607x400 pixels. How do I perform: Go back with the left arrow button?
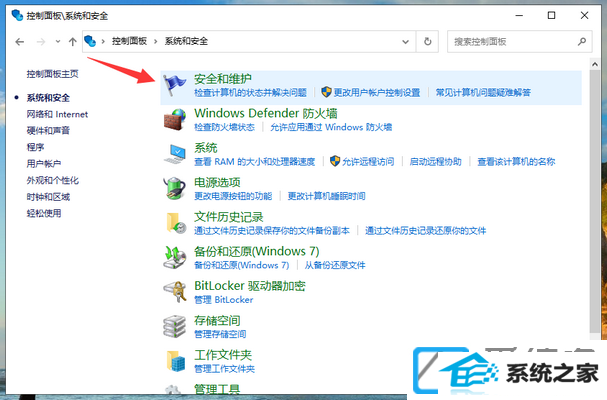[x=19, y=41]
